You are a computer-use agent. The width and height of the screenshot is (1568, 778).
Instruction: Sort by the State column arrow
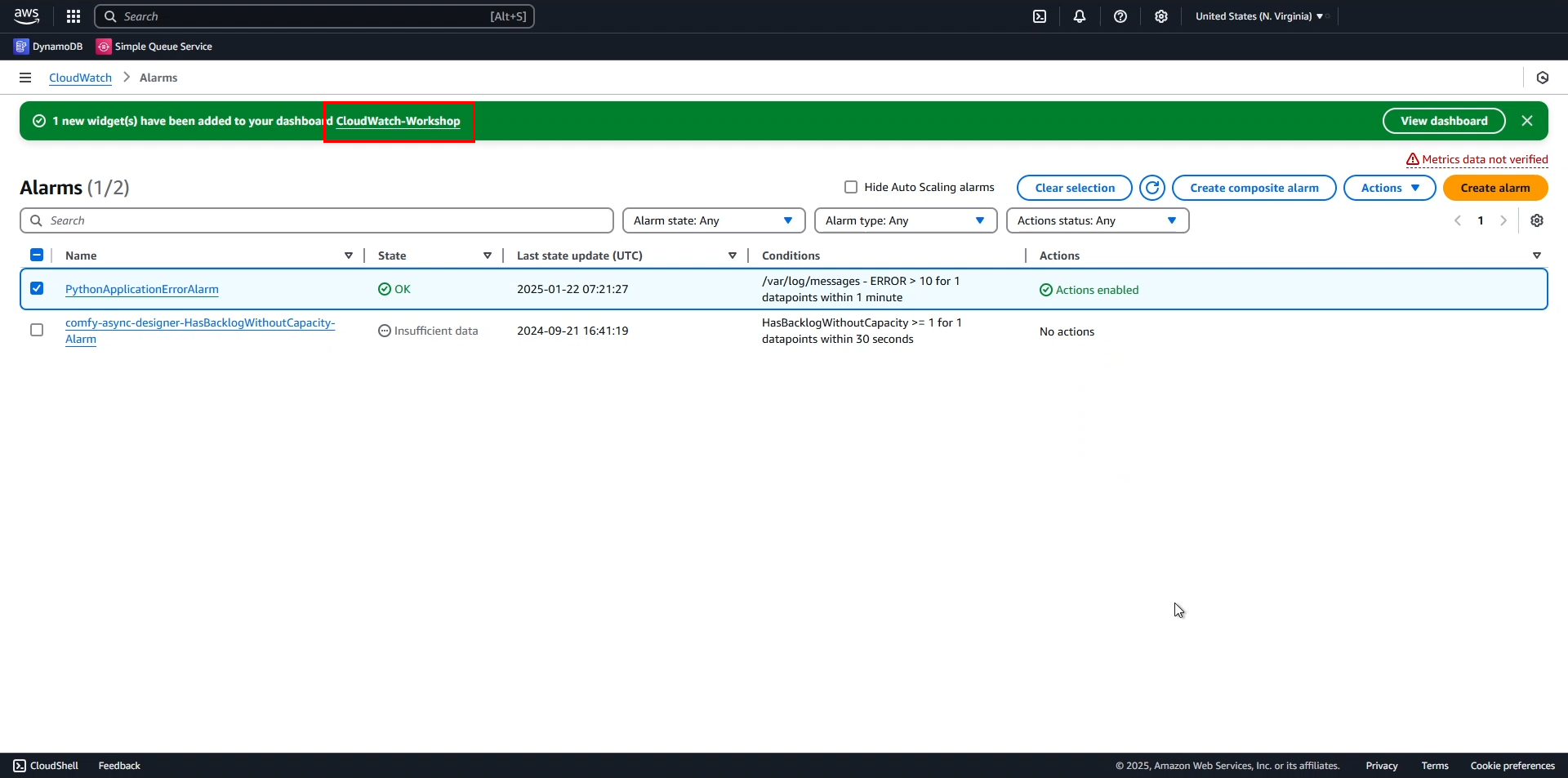pyautogui.click(x=488, y=256)
